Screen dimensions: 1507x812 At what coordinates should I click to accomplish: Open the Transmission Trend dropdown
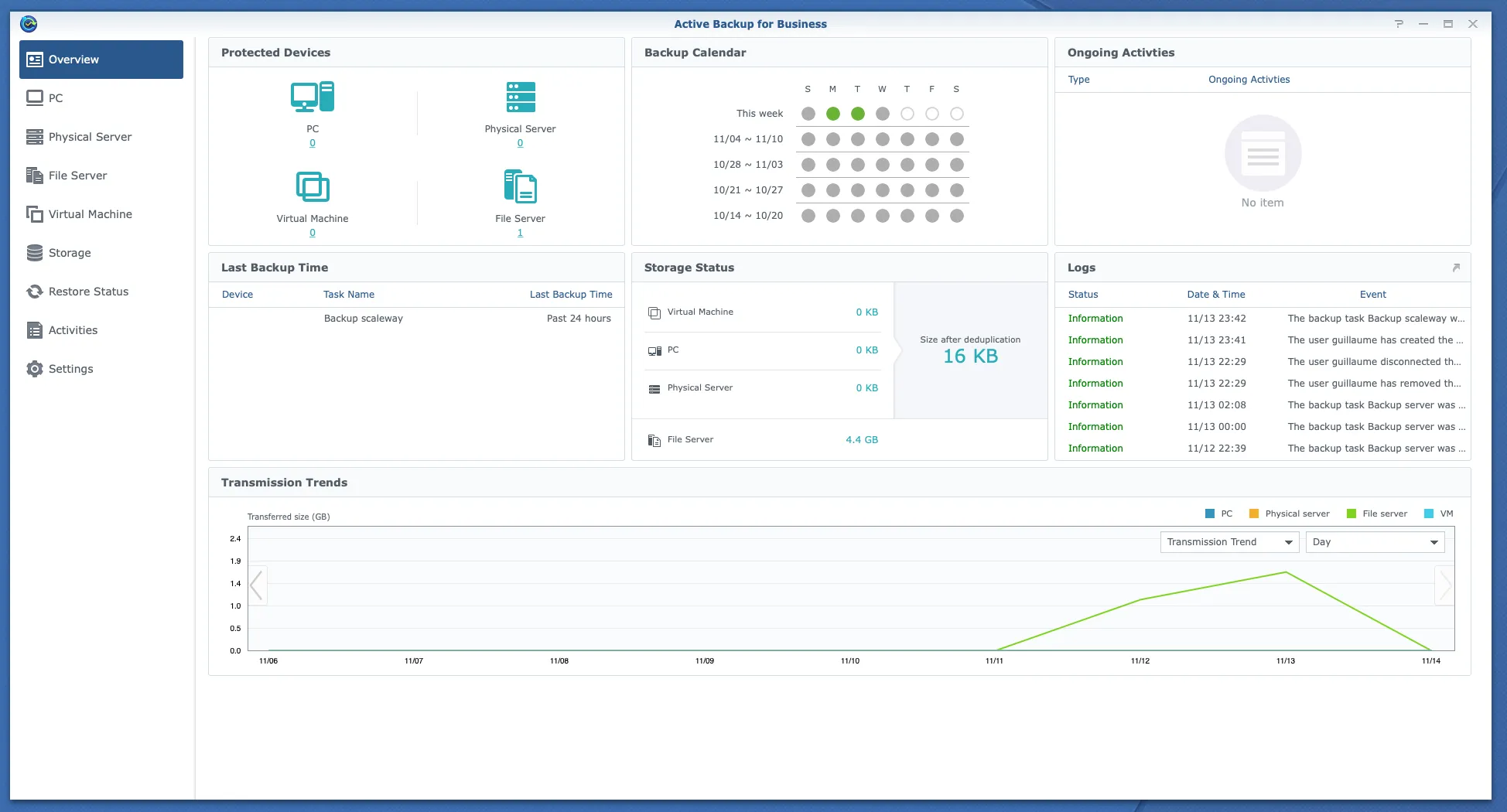(1229, 542)
